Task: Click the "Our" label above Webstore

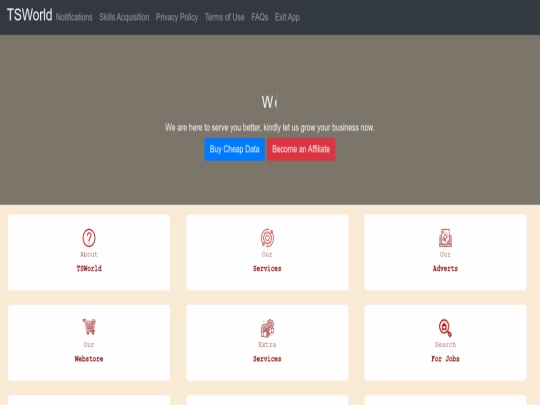Action: click(x=89, y=345)
